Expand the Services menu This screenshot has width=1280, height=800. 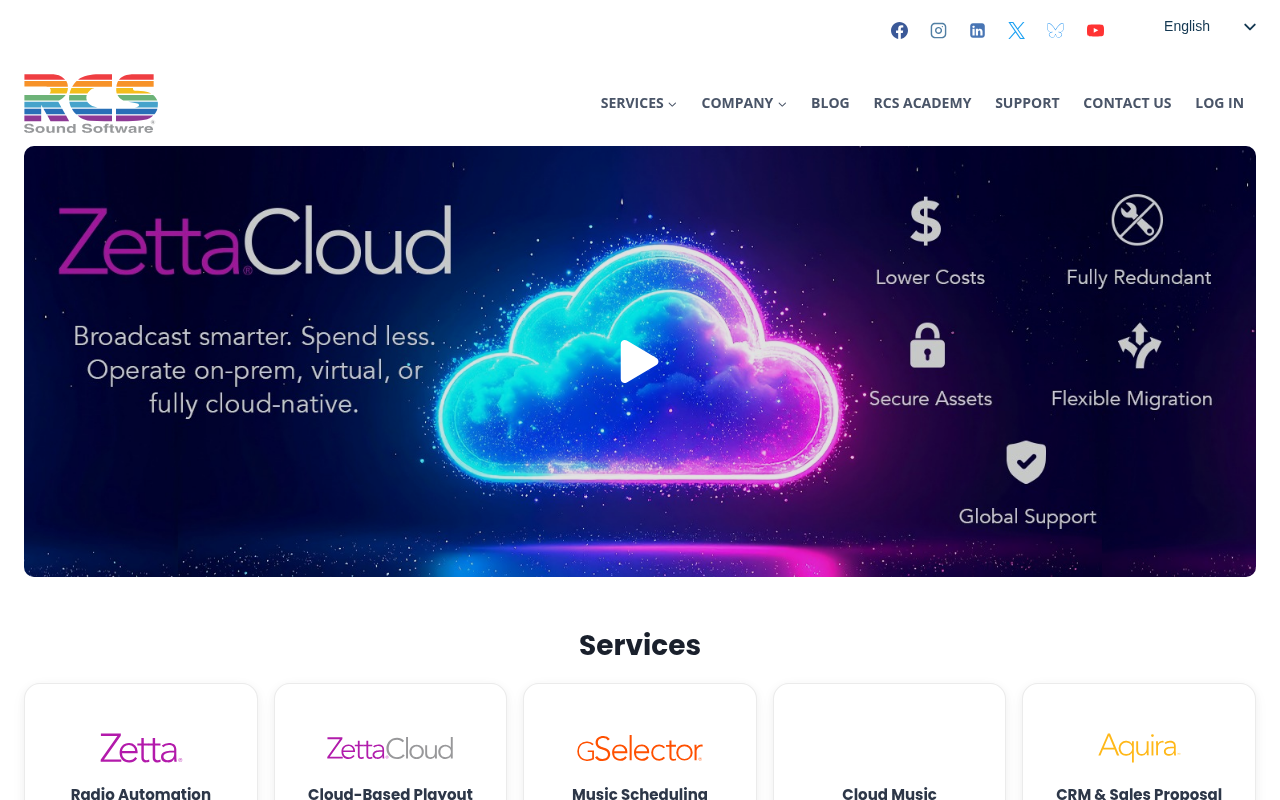(x=638, y=103)
